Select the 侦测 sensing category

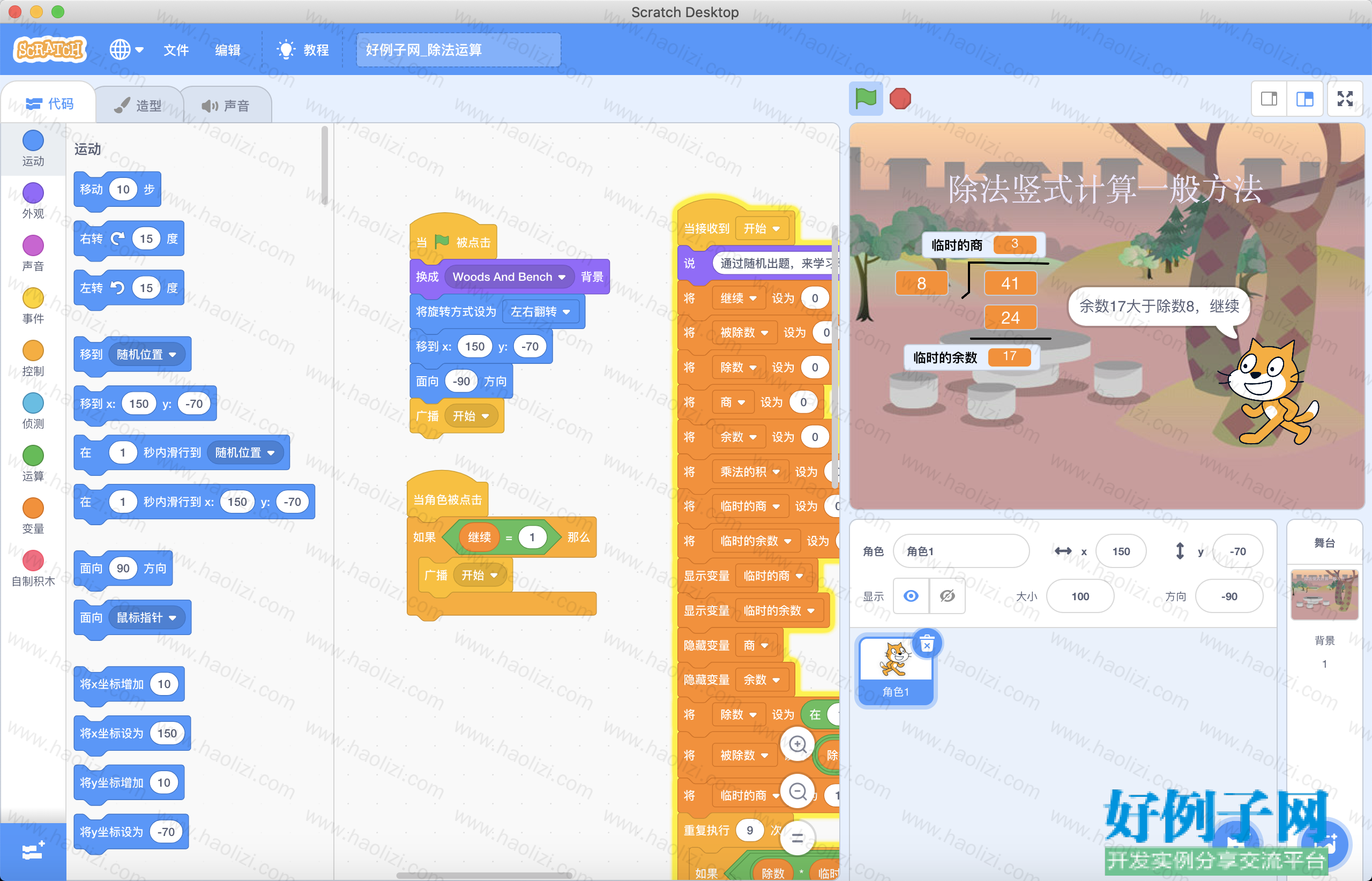pos(33,410)
